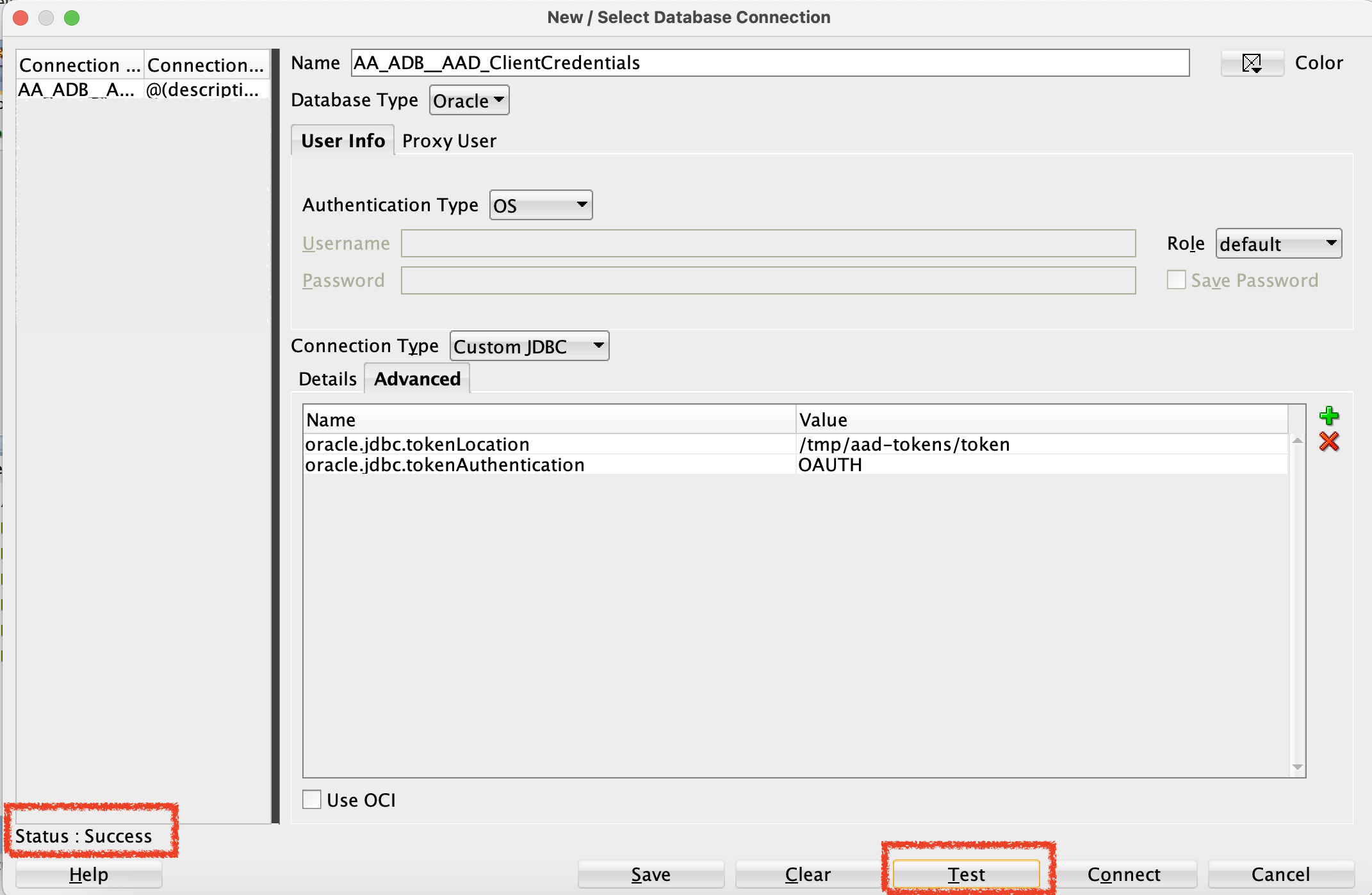Switch to the Proxy User tab
This screenshot has width=1372, height=895.
click(x=448, y=141)
